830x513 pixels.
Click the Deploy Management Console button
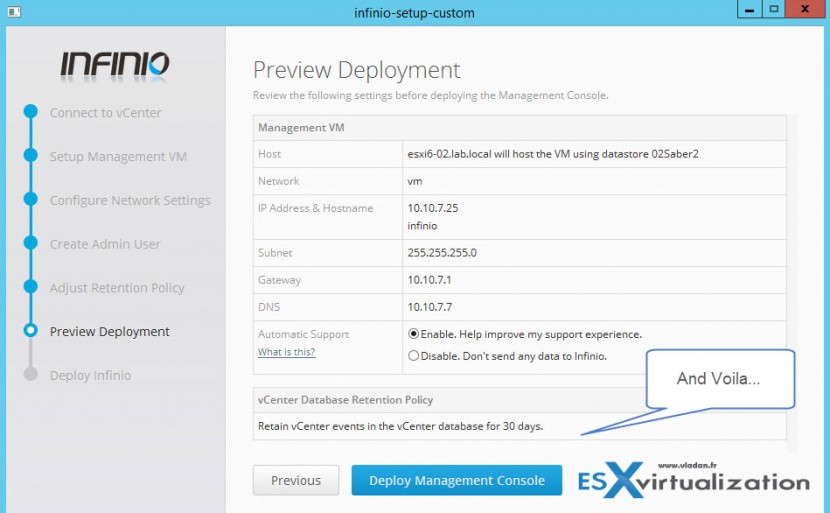click(x=456, y=480)
